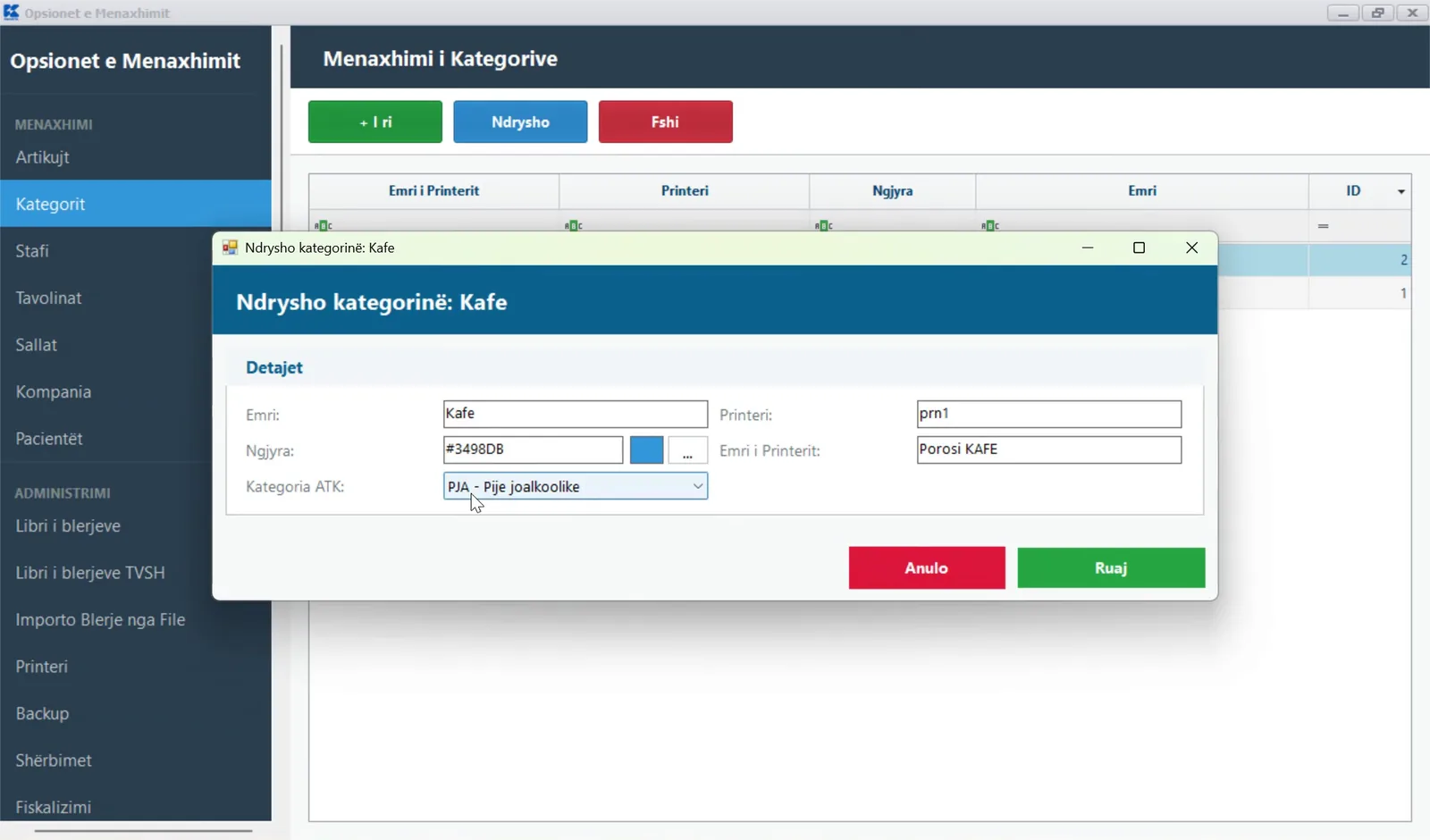This screenshot has height=840, width=1430.
Task: Save changes with the Ruaj button
Action: click(1111, 568)
